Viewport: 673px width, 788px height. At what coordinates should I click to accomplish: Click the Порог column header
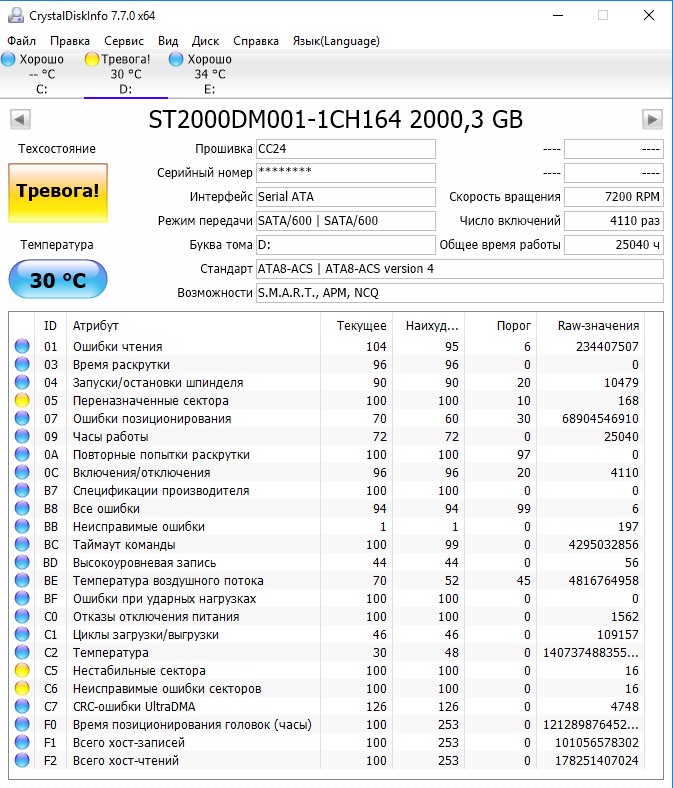pyautogui.click(x=501, y=326)
